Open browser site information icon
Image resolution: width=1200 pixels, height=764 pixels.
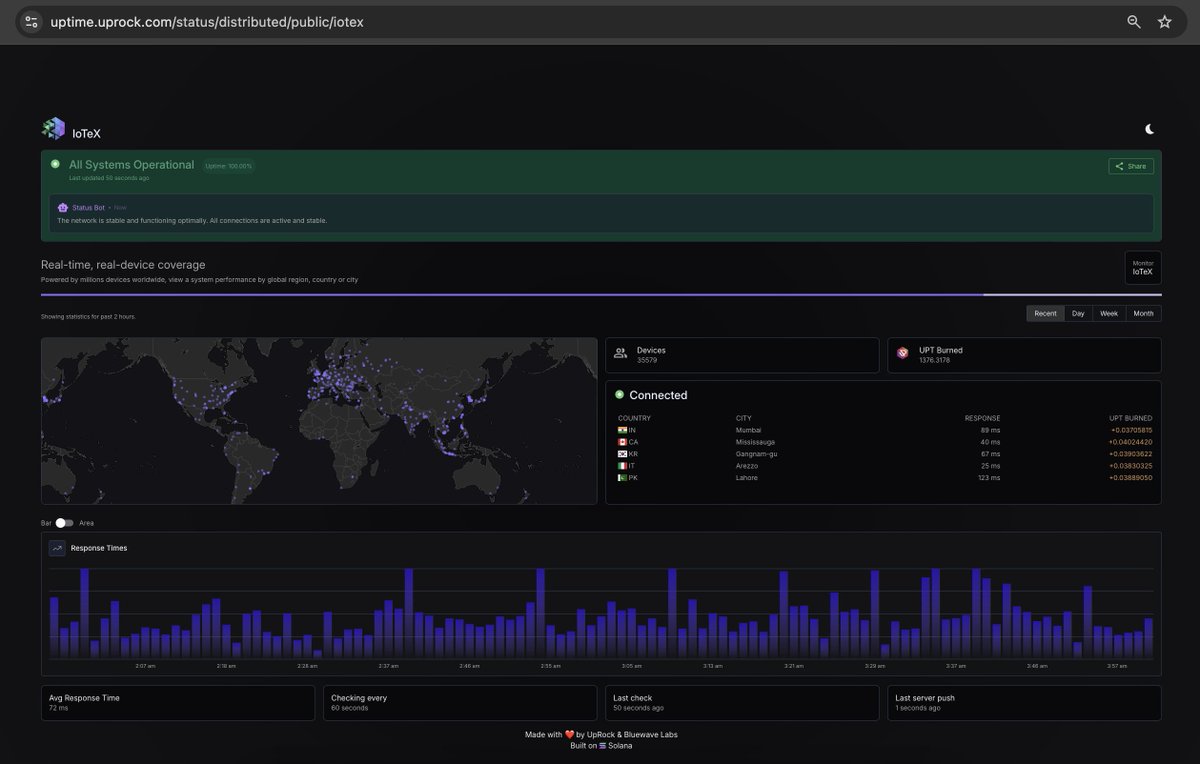point(31,21)
